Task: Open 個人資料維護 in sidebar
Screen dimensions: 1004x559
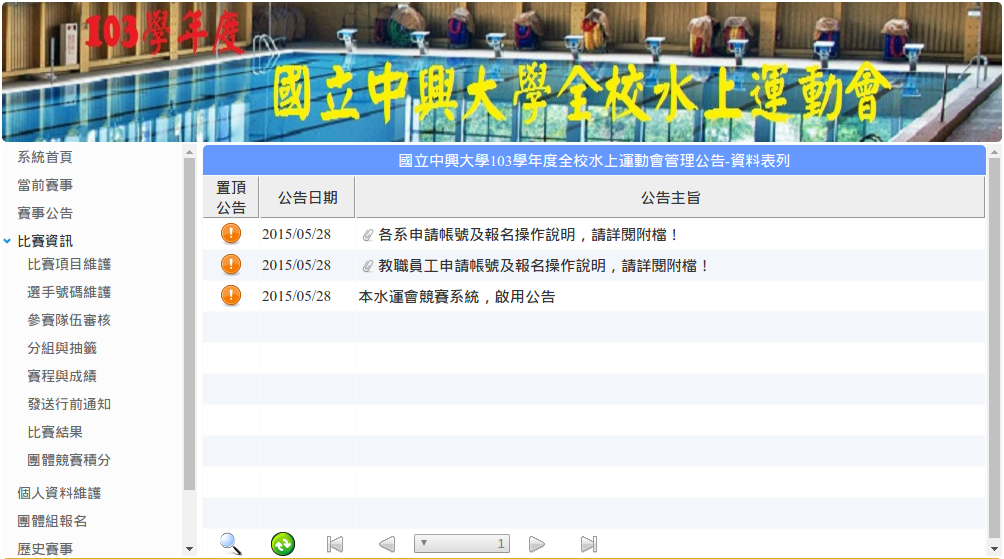Action: point(59,493)
